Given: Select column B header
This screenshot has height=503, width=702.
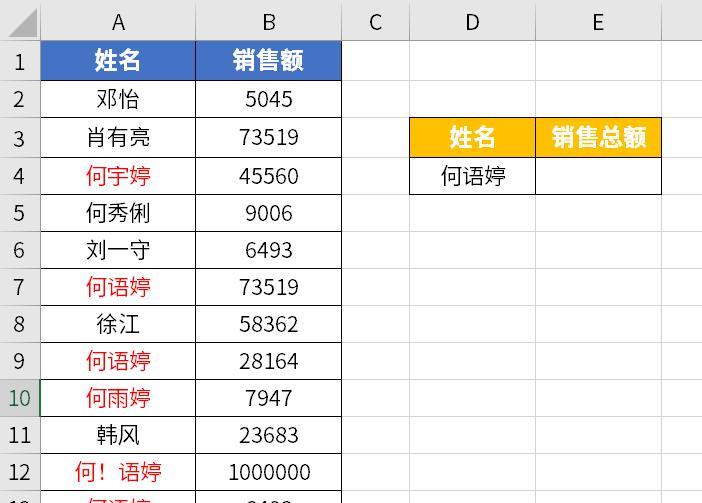Looking at the screenshot, I should 269,21.
